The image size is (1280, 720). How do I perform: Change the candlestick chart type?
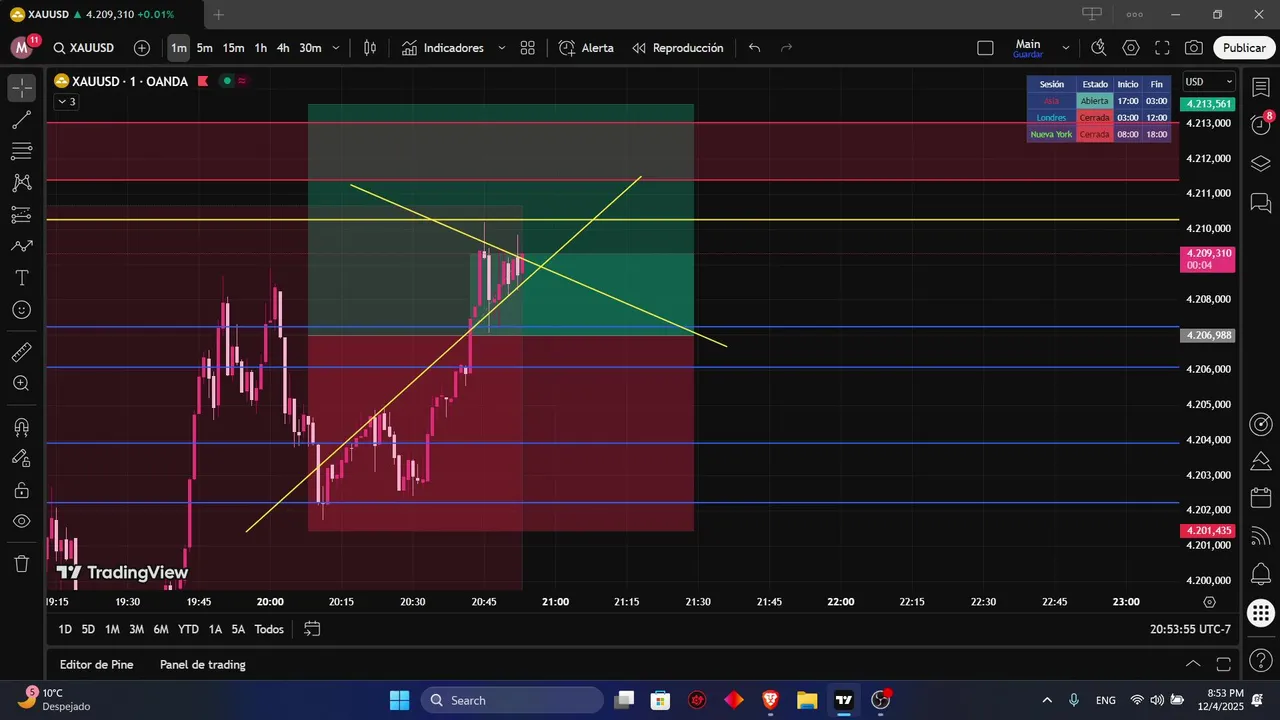[x=370, y=48]
